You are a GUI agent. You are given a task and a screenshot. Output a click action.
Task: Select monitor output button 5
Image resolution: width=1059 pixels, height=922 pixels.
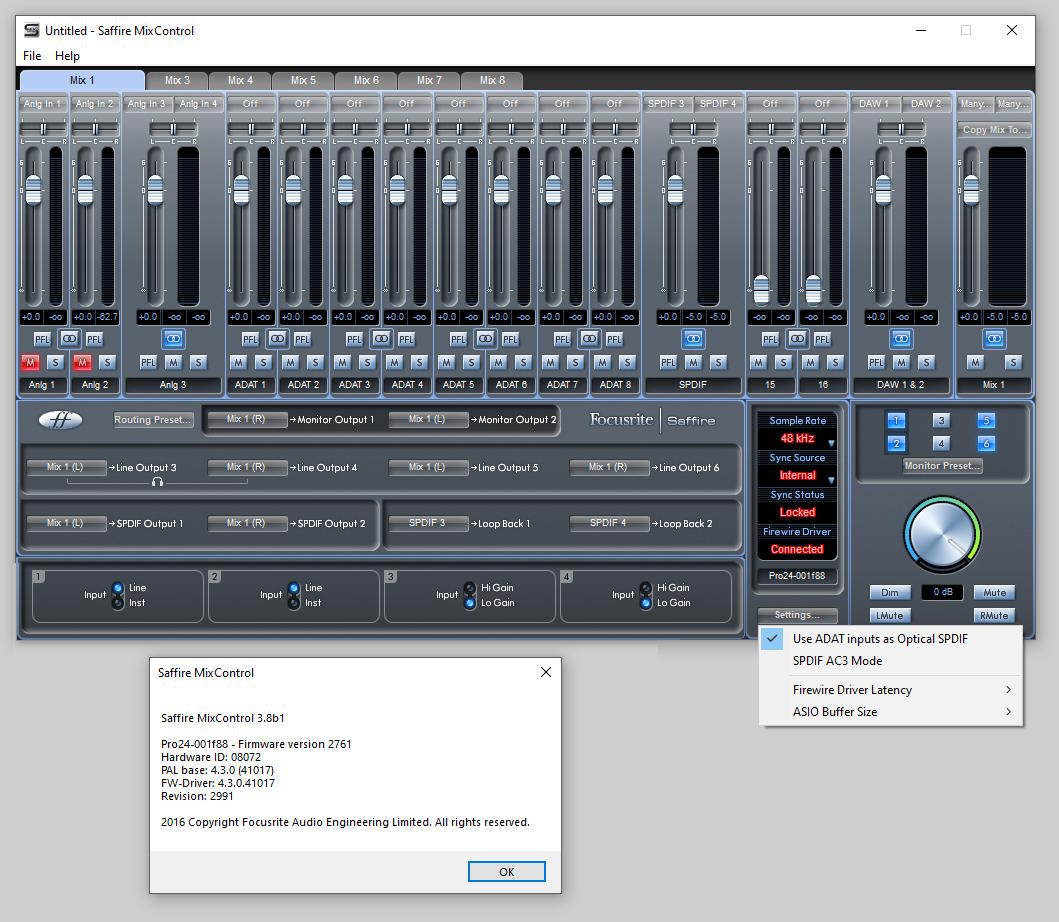point(986,421)
